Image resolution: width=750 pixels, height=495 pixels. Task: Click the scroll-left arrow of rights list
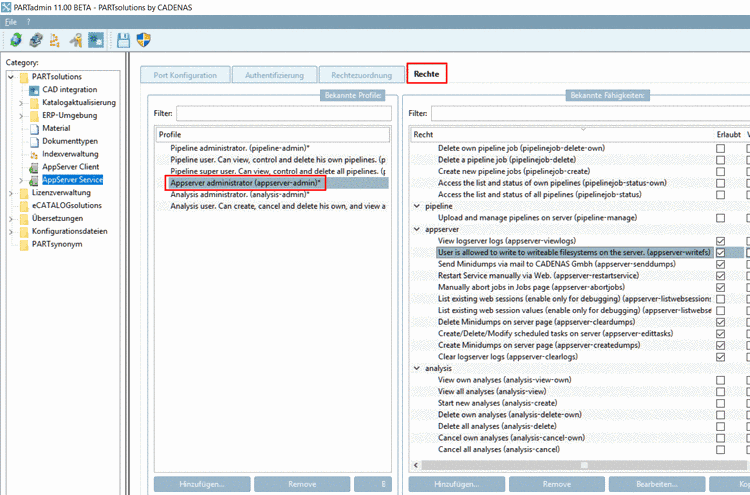tap(416, 465)
